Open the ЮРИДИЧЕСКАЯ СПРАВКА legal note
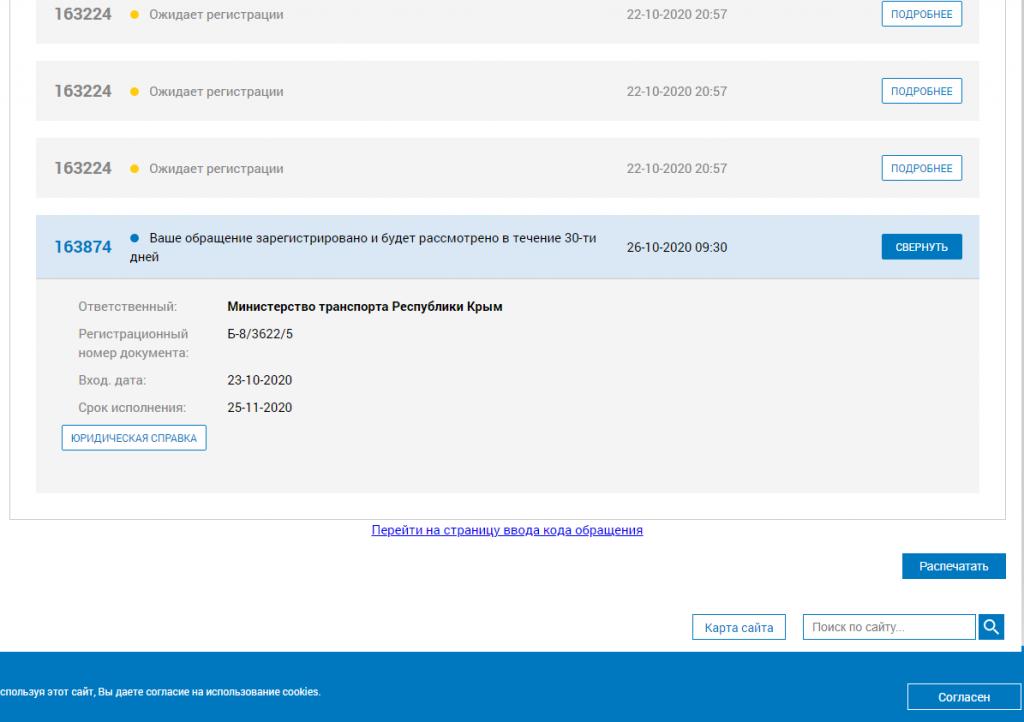This screenshot has width=1024, height=722. tap(134, 438)
